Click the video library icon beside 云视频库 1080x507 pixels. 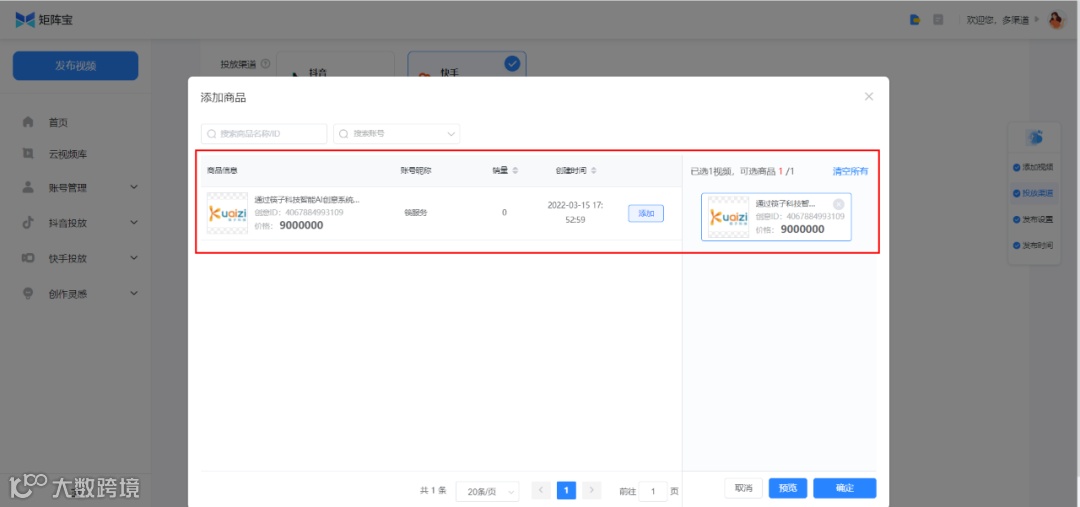click(28, 153)
